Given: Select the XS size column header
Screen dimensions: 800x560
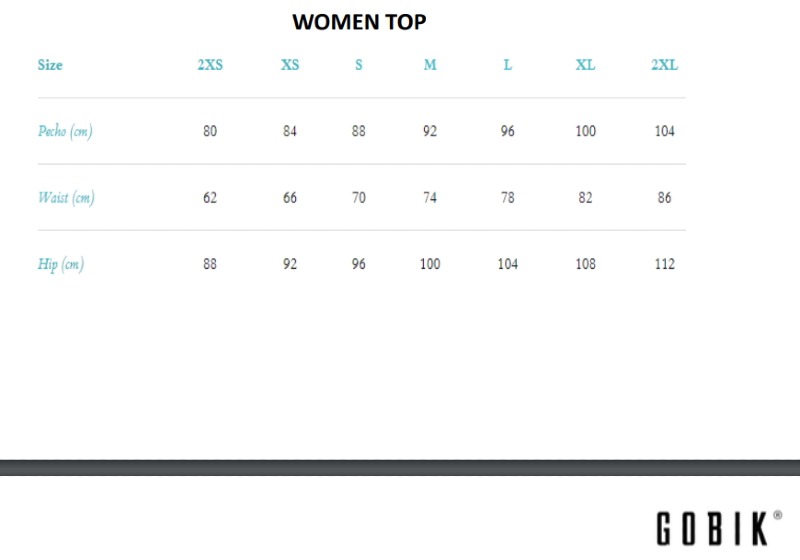Looking at the screenshot, I should pyautogui.click(x=290, y=65).
